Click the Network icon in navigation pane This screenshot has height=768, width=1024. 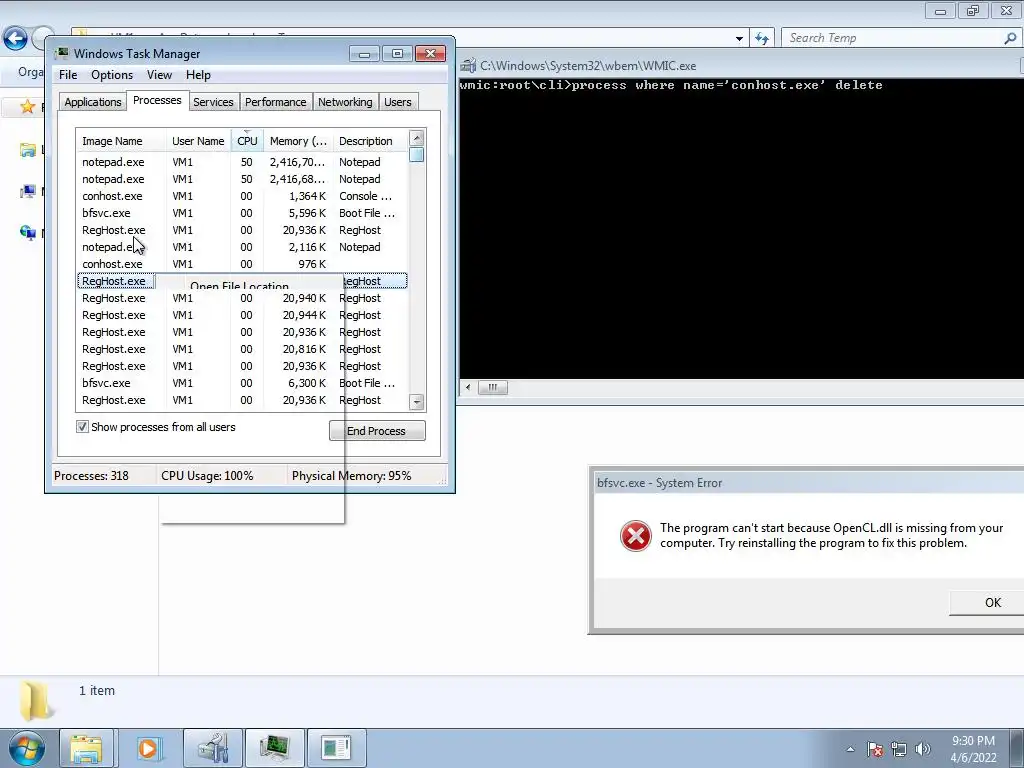(27, 232)
